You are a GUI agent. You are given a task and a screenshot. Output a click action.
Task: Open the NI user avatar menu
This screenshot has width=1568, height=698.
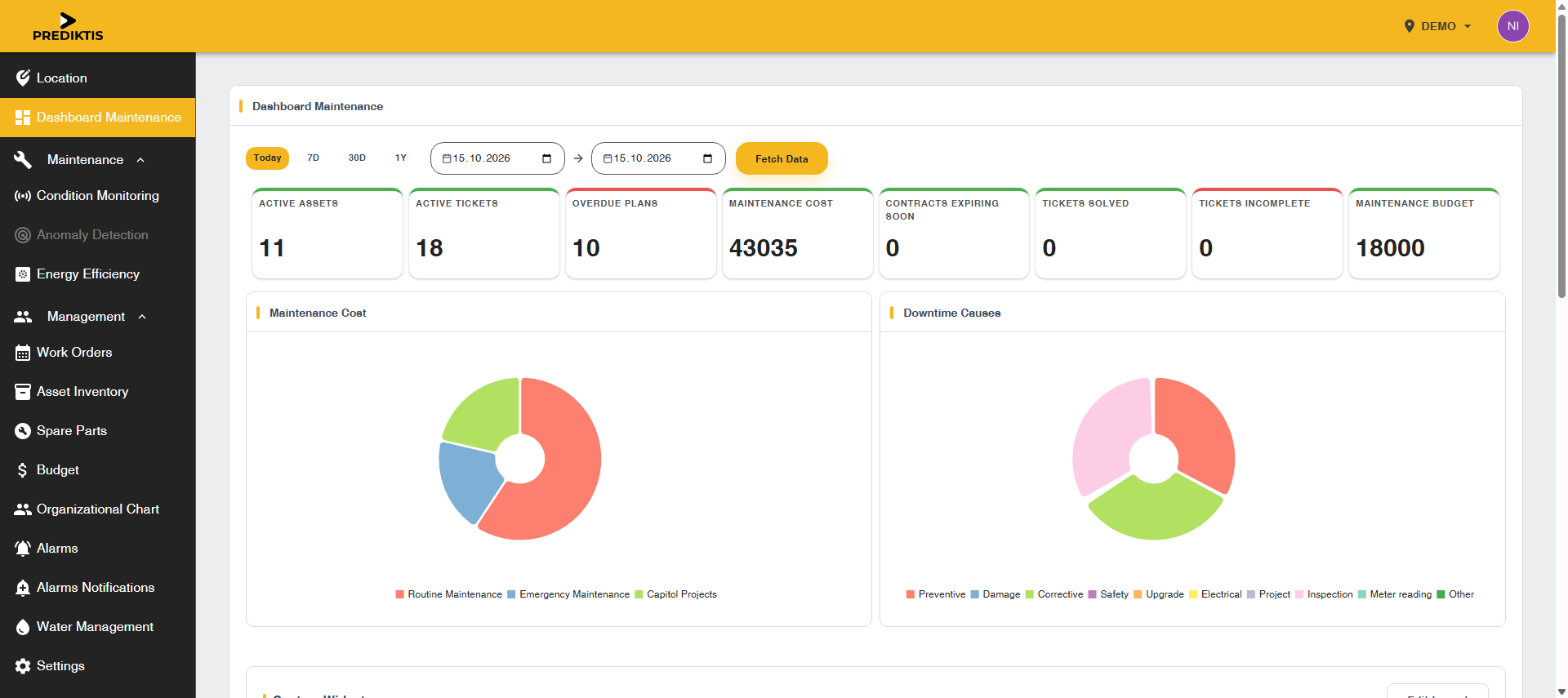(1513, 26)
